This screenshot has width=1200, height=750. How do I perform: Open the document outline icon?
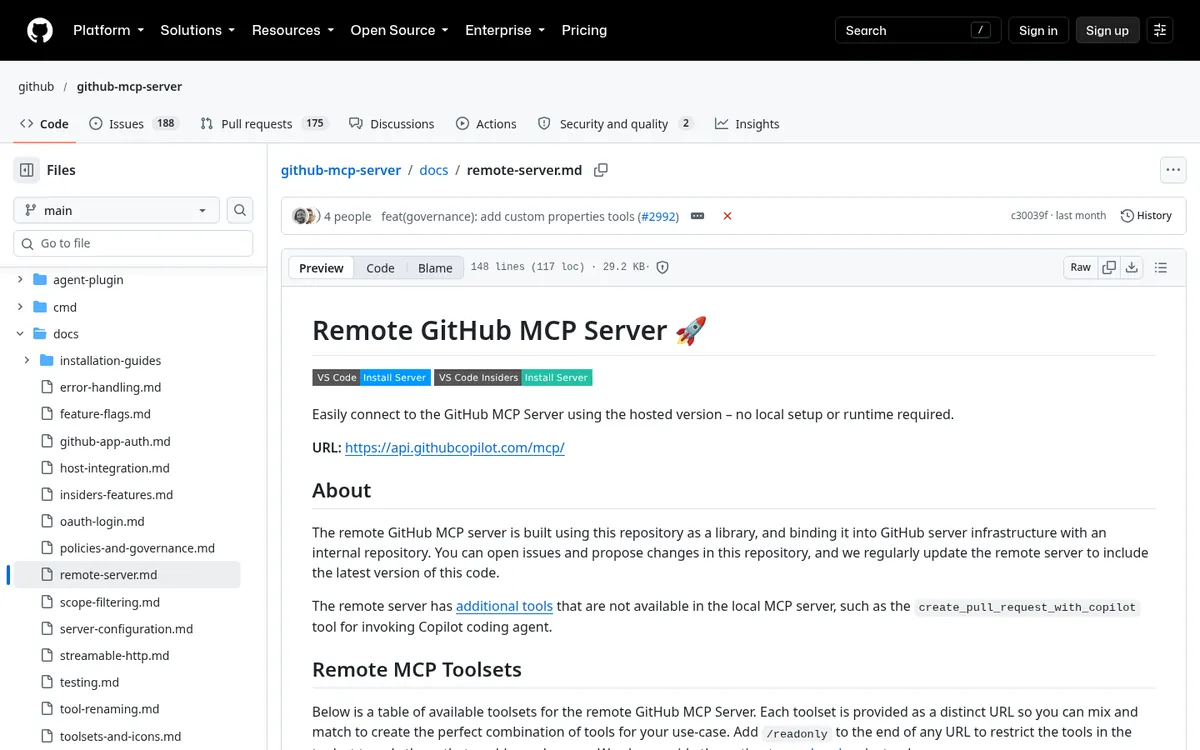[x=1161, y=267]
